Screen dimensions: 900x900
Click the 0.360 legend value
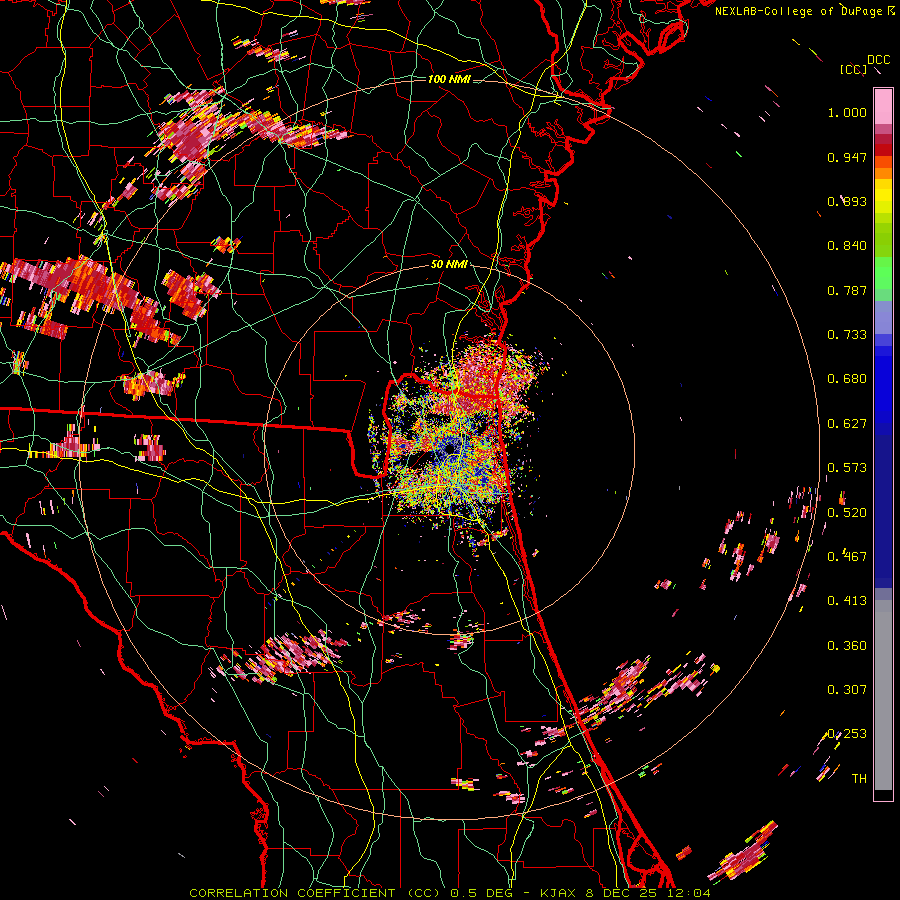[847, 646]
